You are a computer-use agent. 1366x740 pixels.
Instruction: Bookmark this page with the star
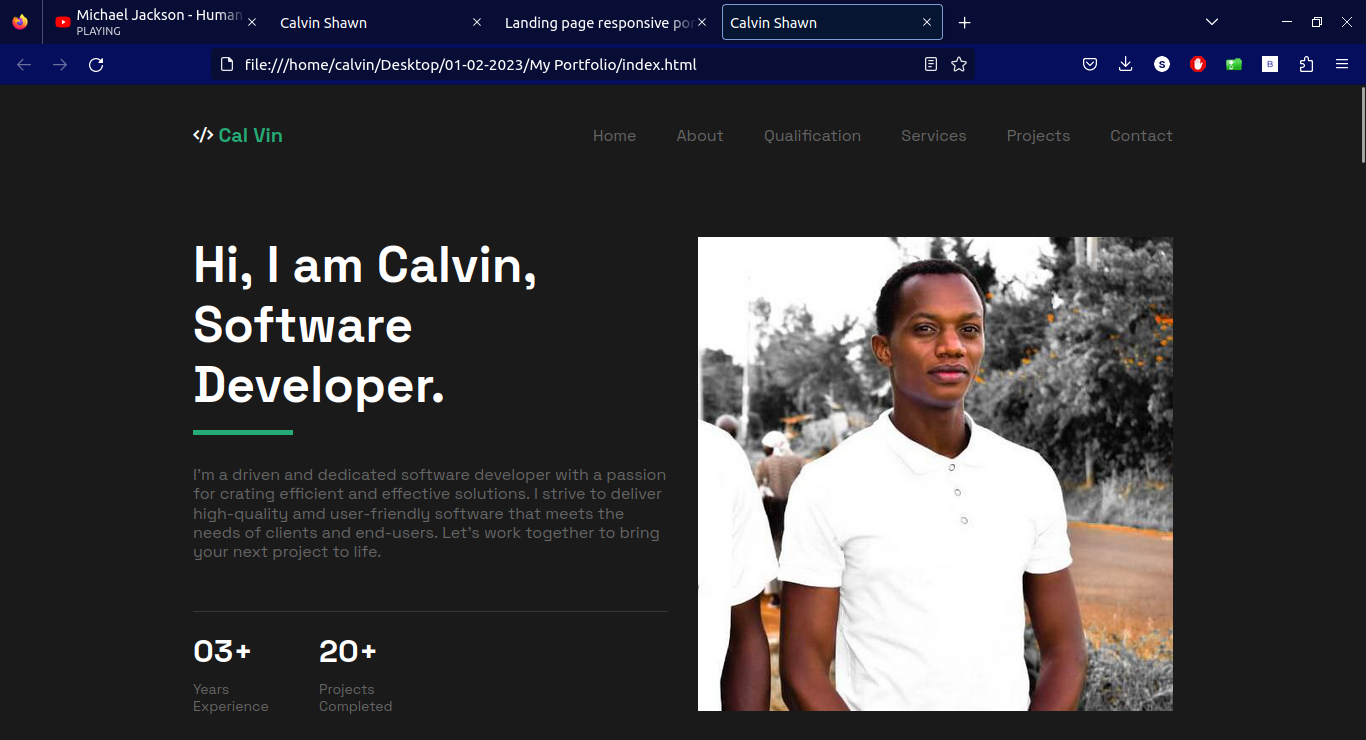pos(958,63)
